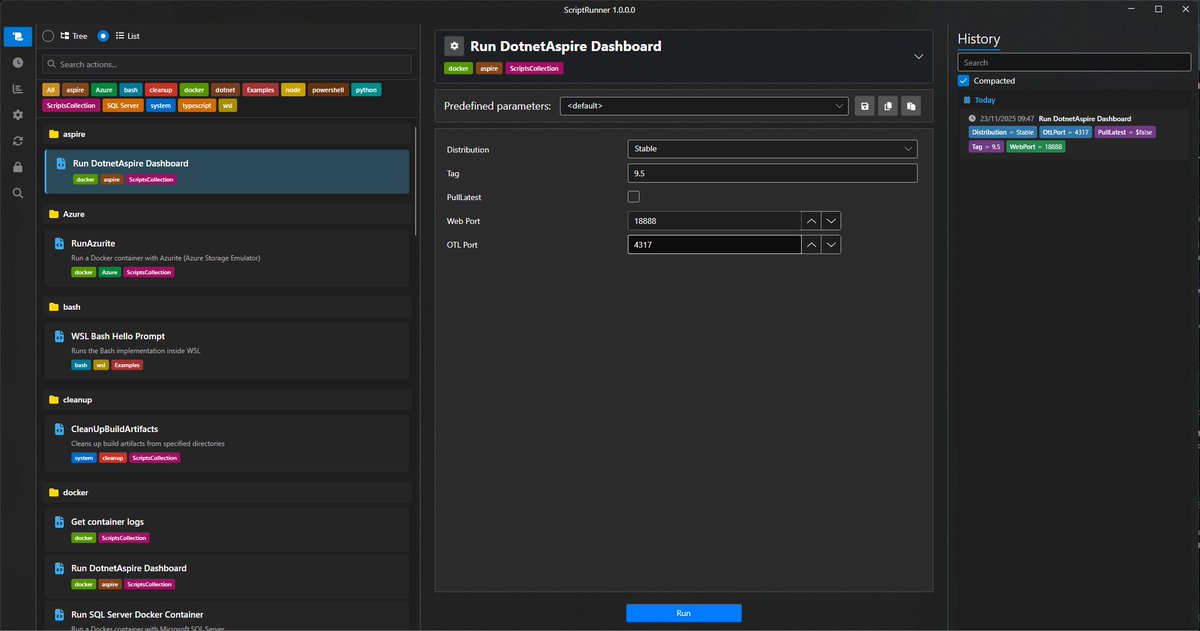Open the lock vault icon in the sidebar
The height and width of the screenshot is (631, 1200).
(x=18, y=167)
